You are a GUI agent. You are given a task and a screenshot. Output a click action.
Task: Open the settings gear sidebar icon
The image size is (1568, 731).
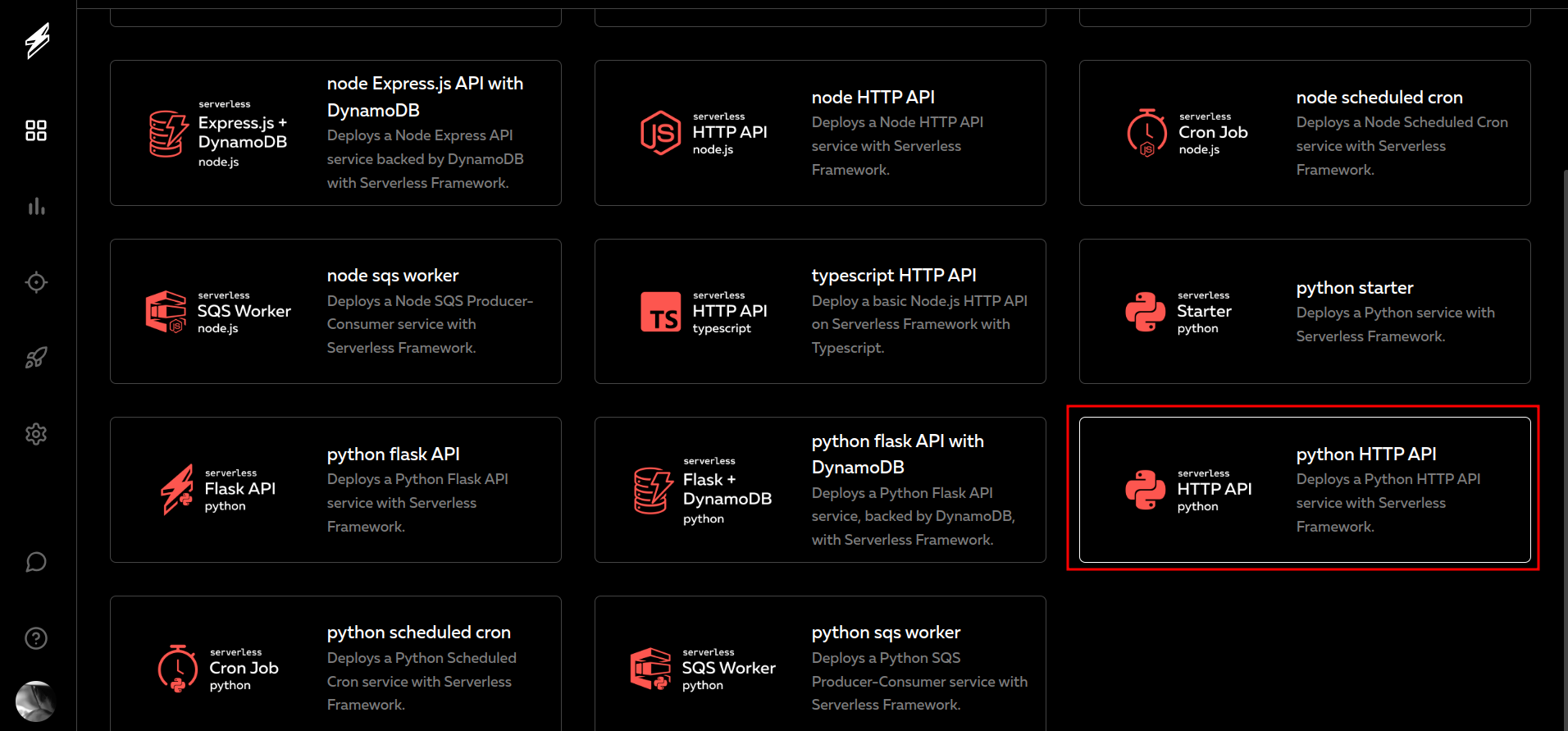click(36, 434)
